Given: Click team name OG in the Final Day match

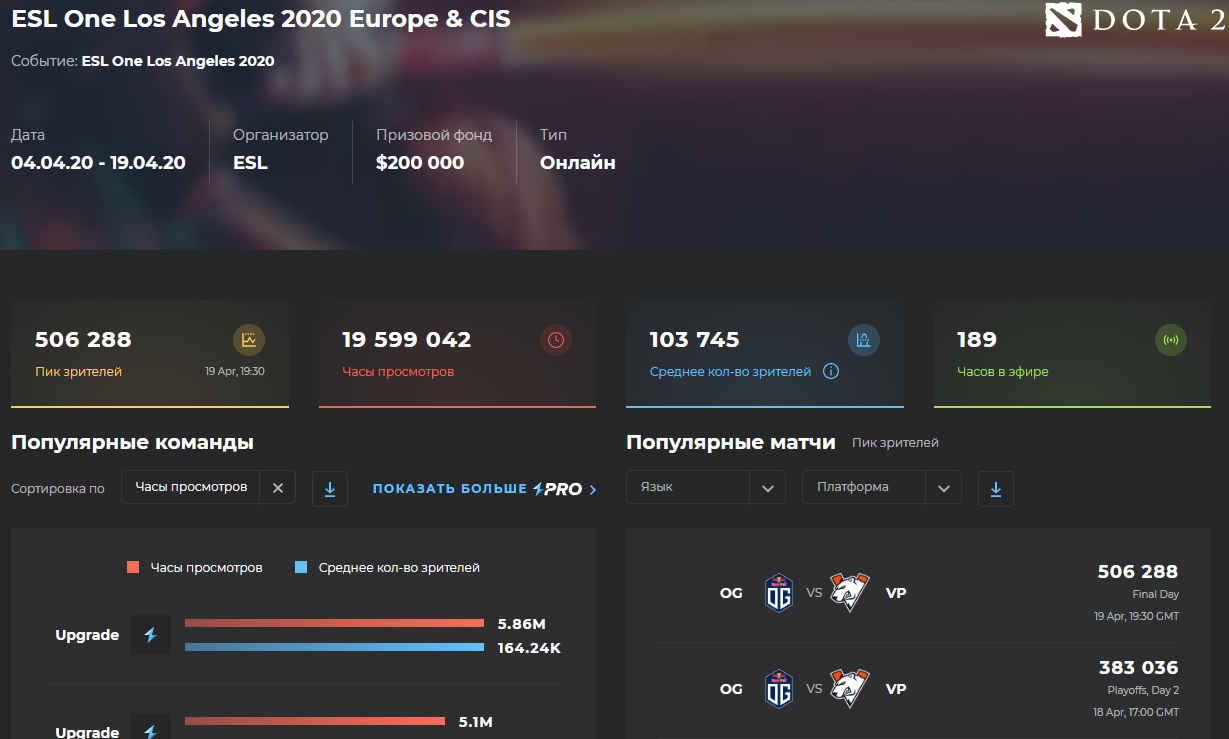Looking at the screenshot, I should pyautogui.click(x=731, y=593).
